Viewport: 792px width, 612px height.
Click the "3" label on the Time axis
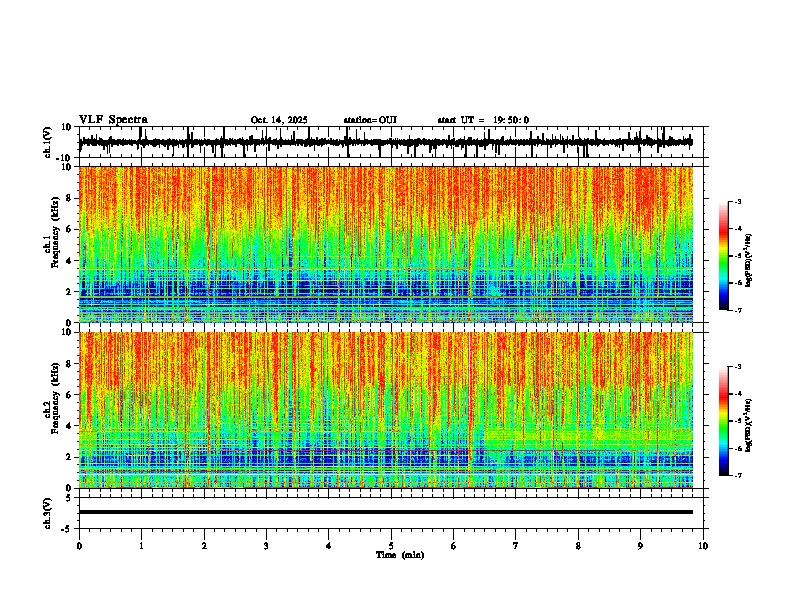tap(266, 546)
